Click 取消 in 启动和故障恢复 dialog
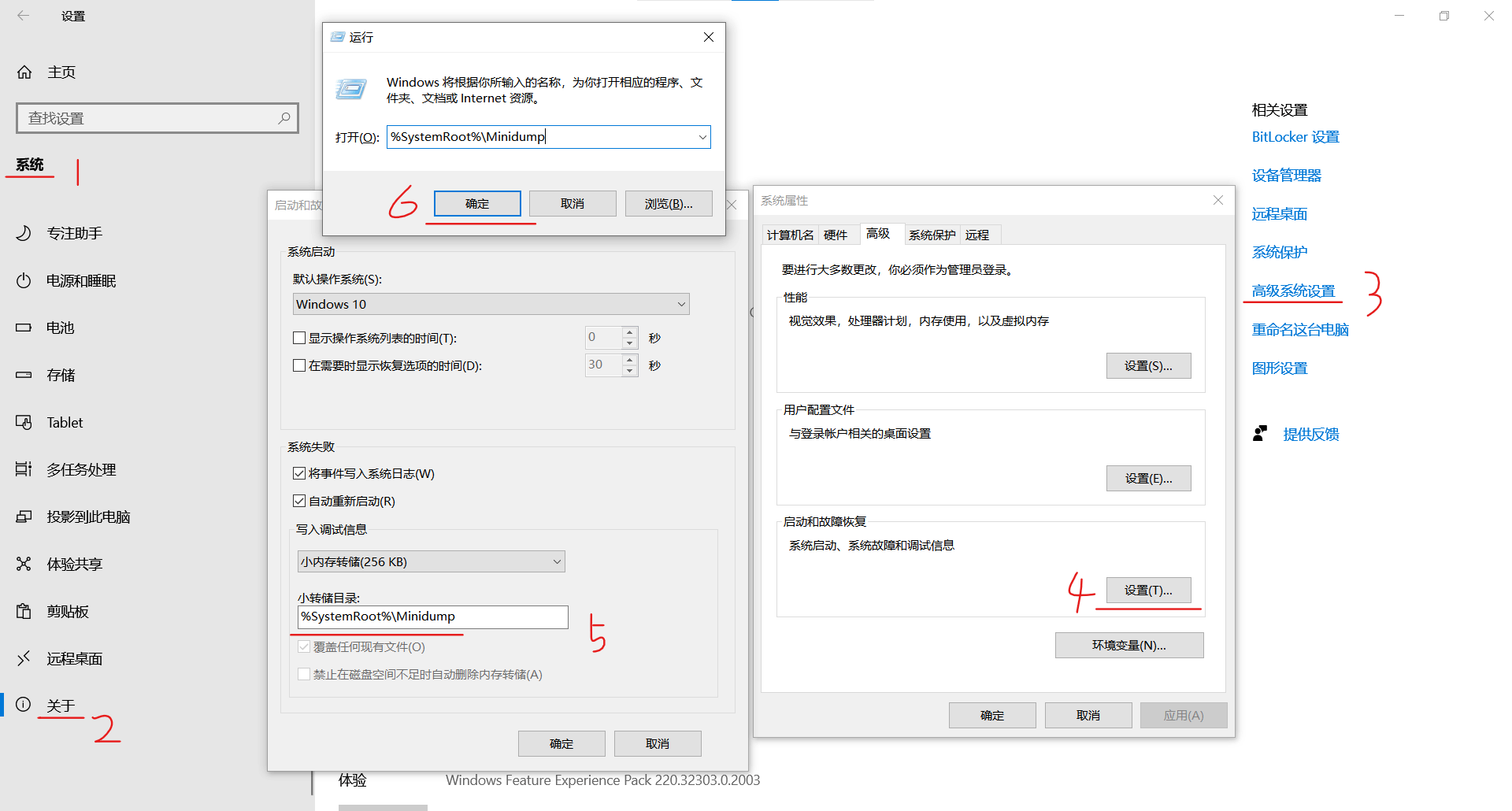 (x=658, y=743)
